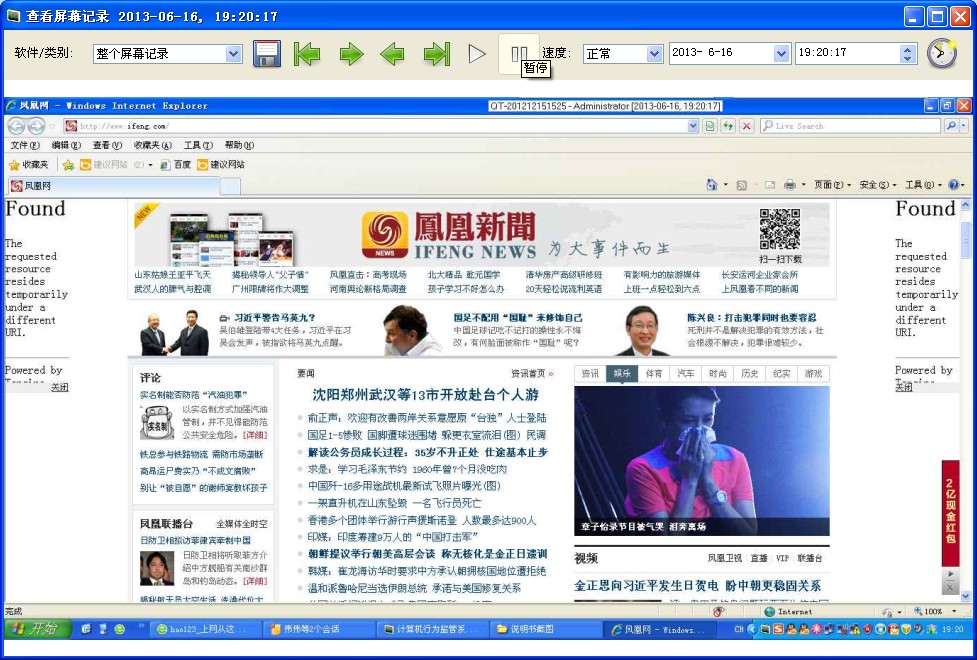Click the RSS feeds icon

741,185
